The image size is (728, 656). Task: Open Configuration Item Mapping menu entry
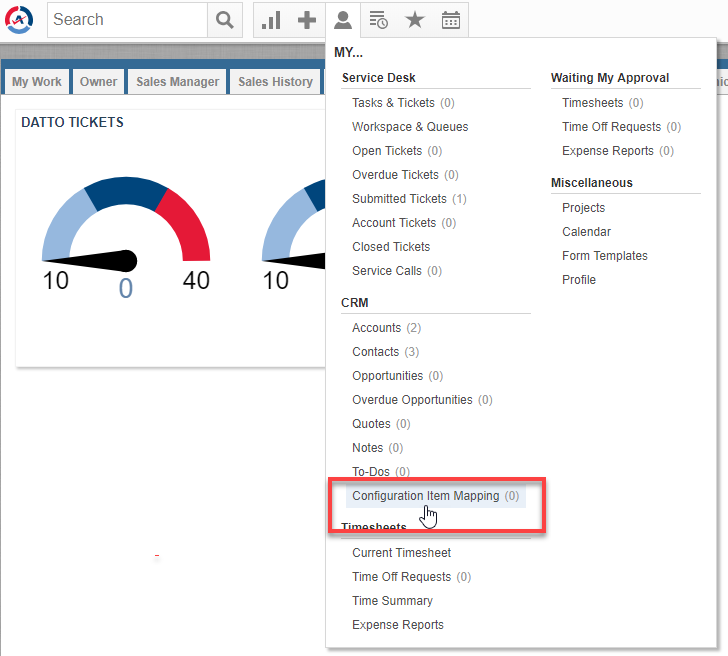425,496
